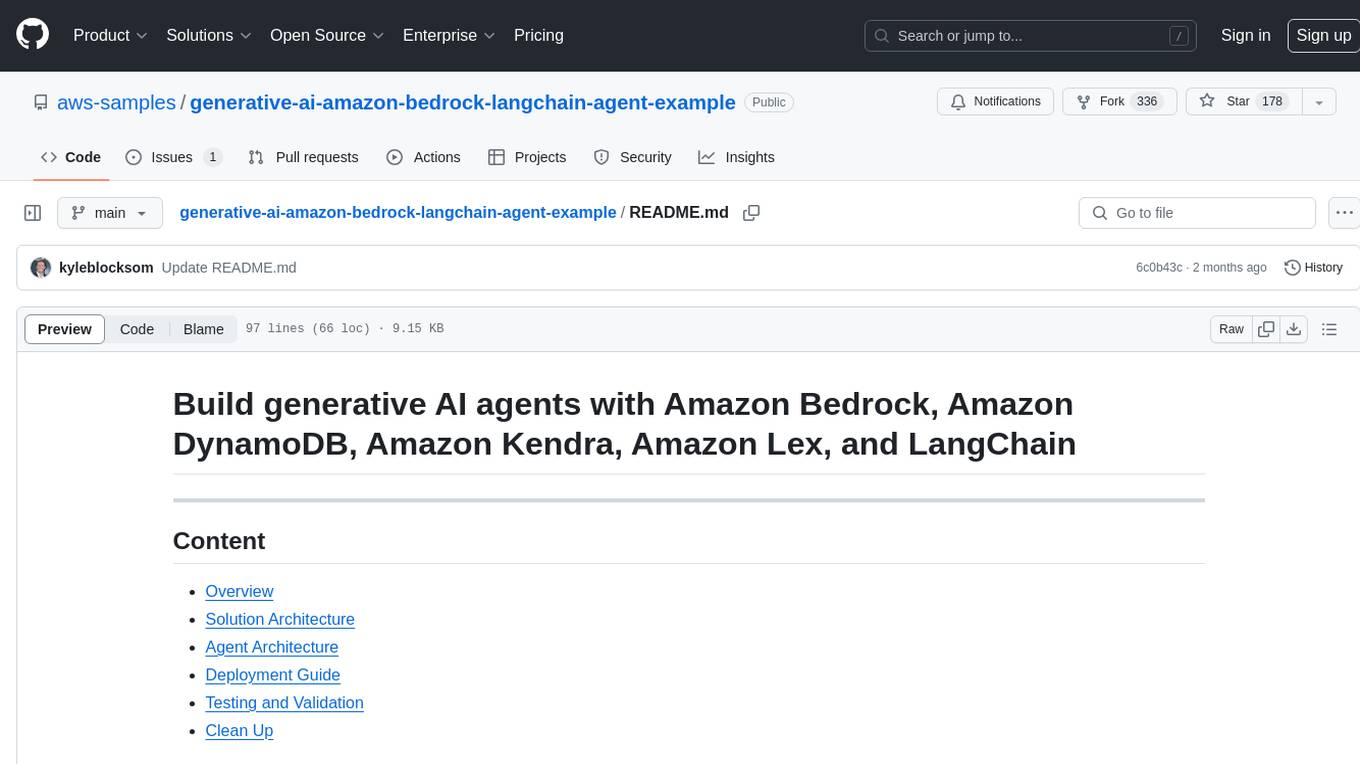This screenshot has width=1360, height=764.
Task: Star the repository
Action: pyautogui.click(x=1243, y=102)
